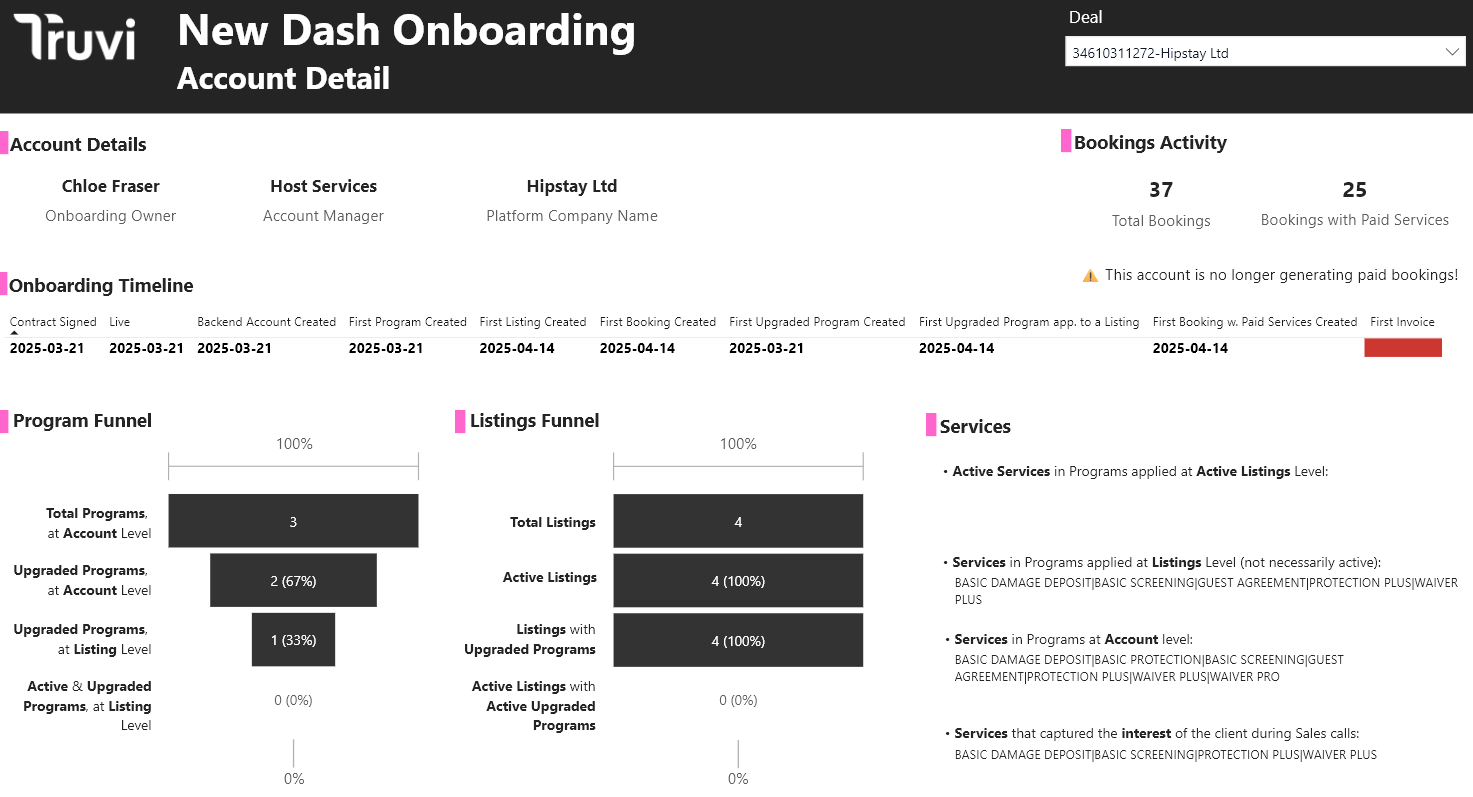Image resolution: width=1473 pixels, height=797 pixels.
Task: Click the Truvi logo
Action: point(74,38)
